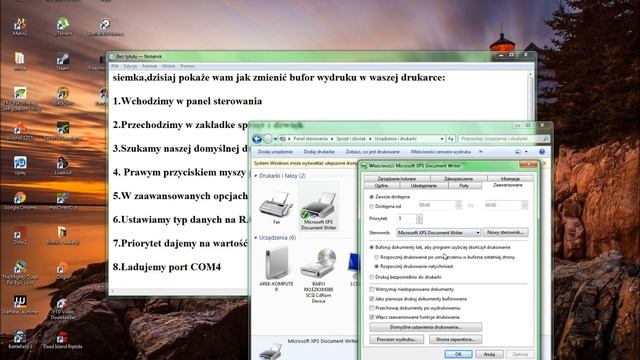Uncheck Jako pierwsze drukuj dokumenty buforowane
This screenshot has height=360, width=640.
[x=371, y=299]
